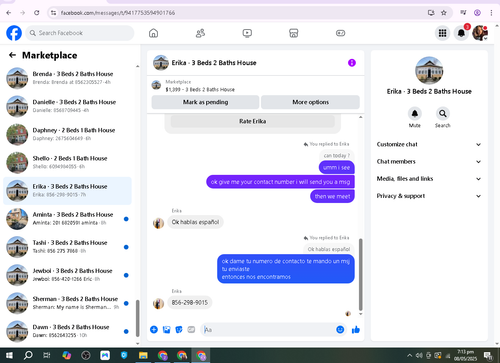Screen dimensions: 500x363
Task: Search in conversation using magnifier icon
Action: tap(443, 114)
